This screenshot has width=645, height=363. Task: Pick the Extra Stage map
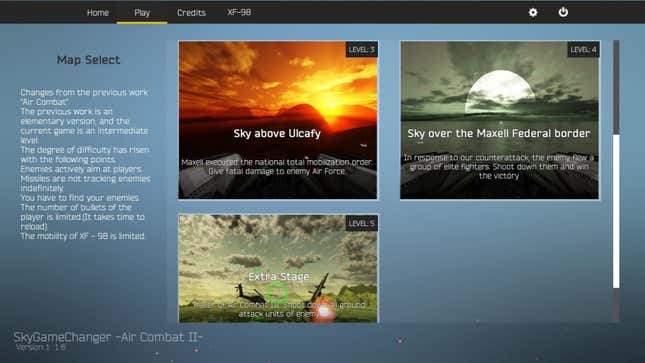point(278,268)
